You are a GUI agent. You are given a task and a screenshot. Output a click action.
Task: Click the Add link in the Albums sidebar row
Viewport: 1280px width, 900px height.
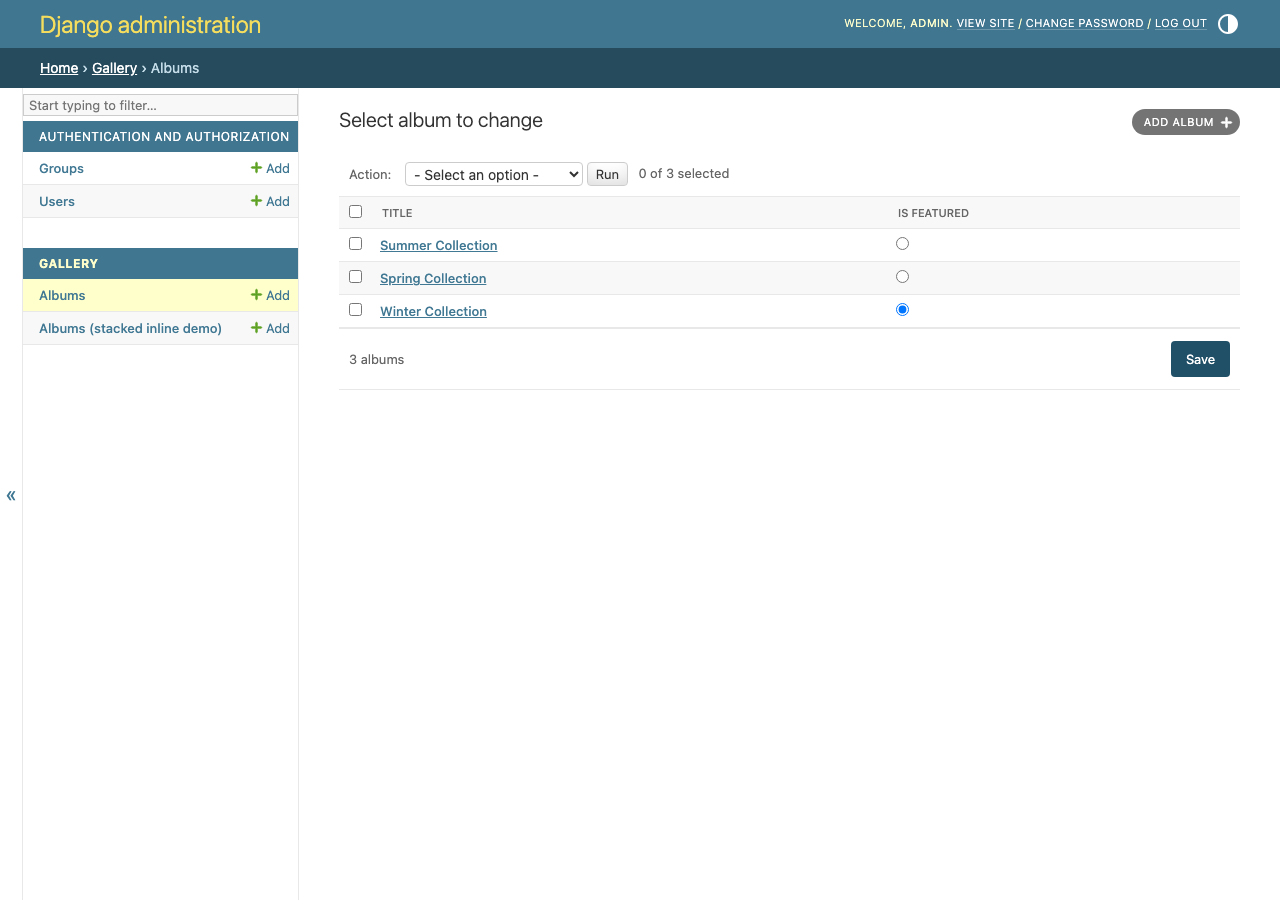[270, 295]
